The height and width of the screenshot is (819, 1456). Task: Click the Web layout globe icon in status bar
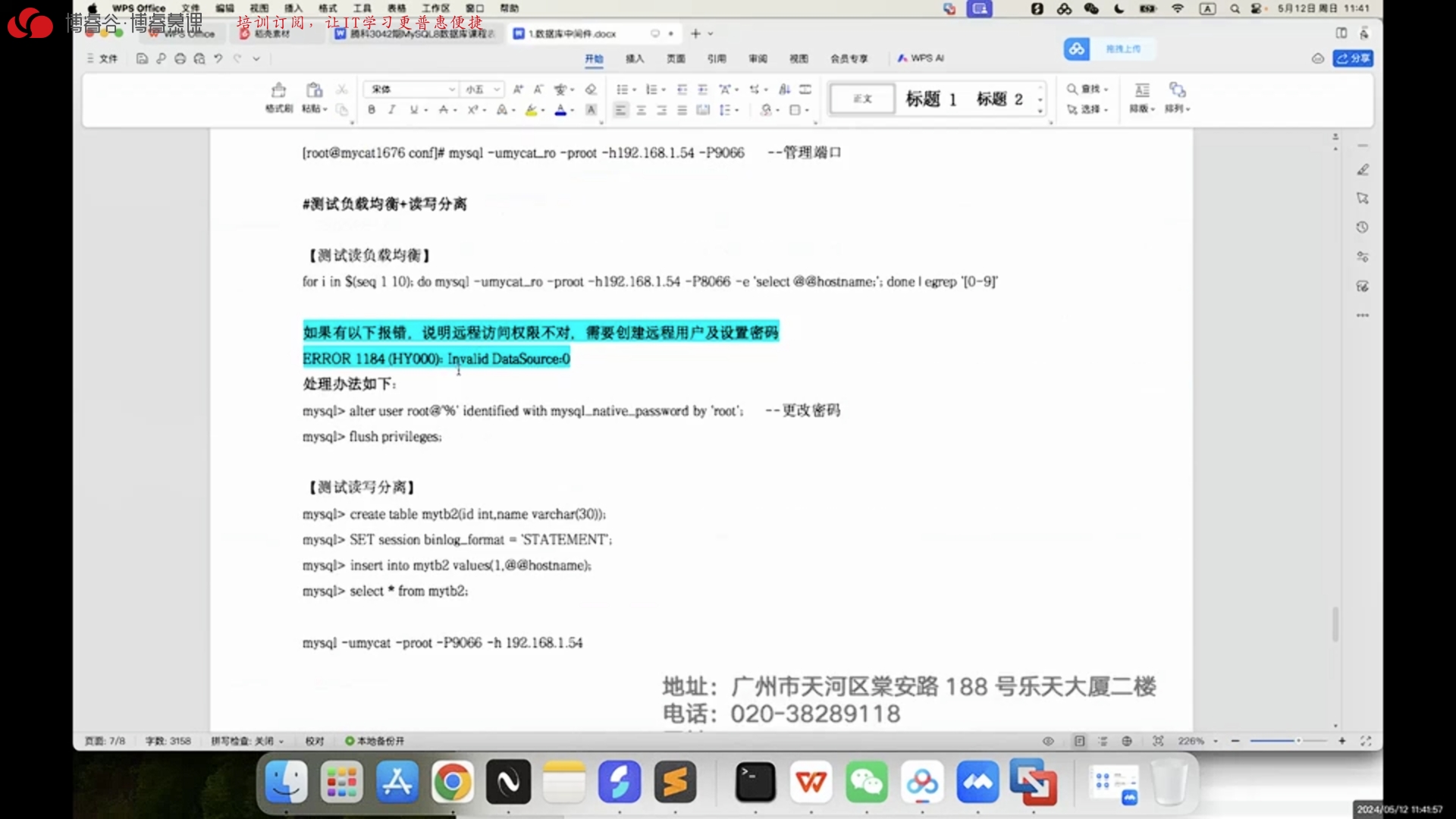[1127, 741]
